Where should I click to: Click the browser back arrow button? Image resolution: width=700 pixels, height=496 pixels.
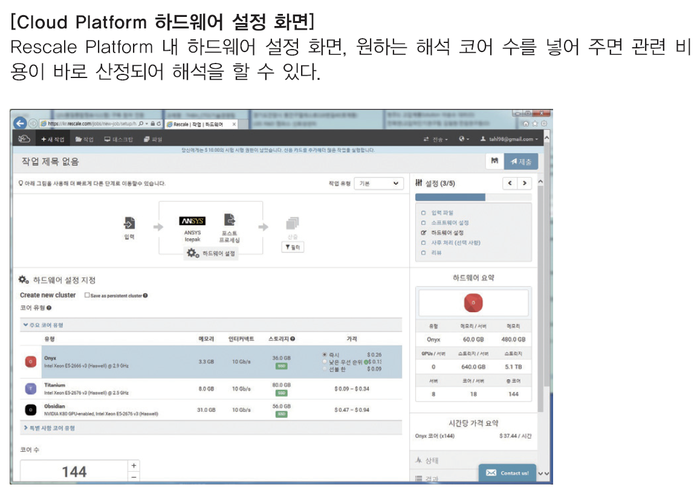click(x=20, y=123)
